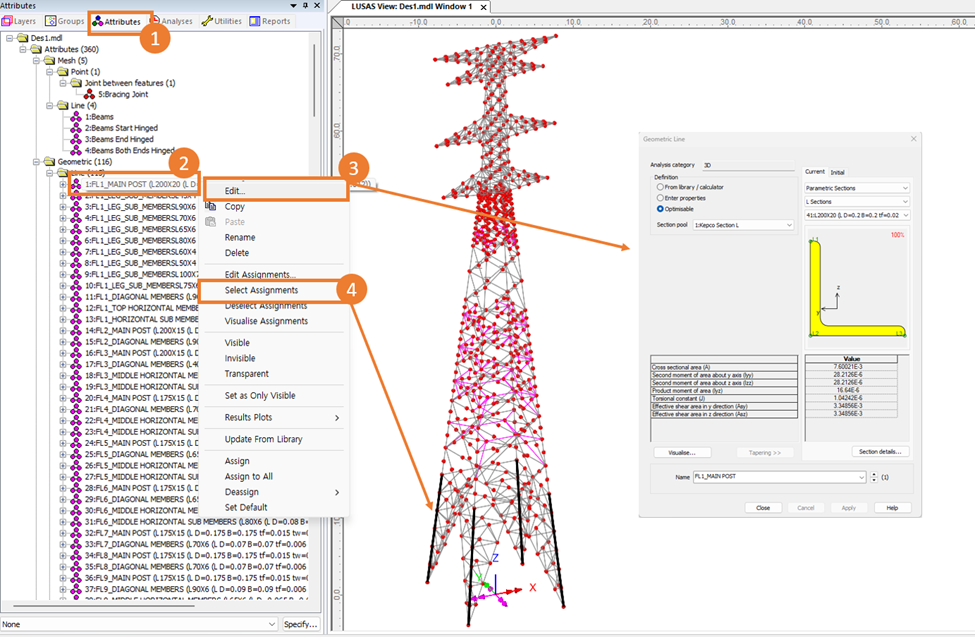Click the Utilities wrench icon tab
This screenshot has width=975, height=637.
coord(206,21)
